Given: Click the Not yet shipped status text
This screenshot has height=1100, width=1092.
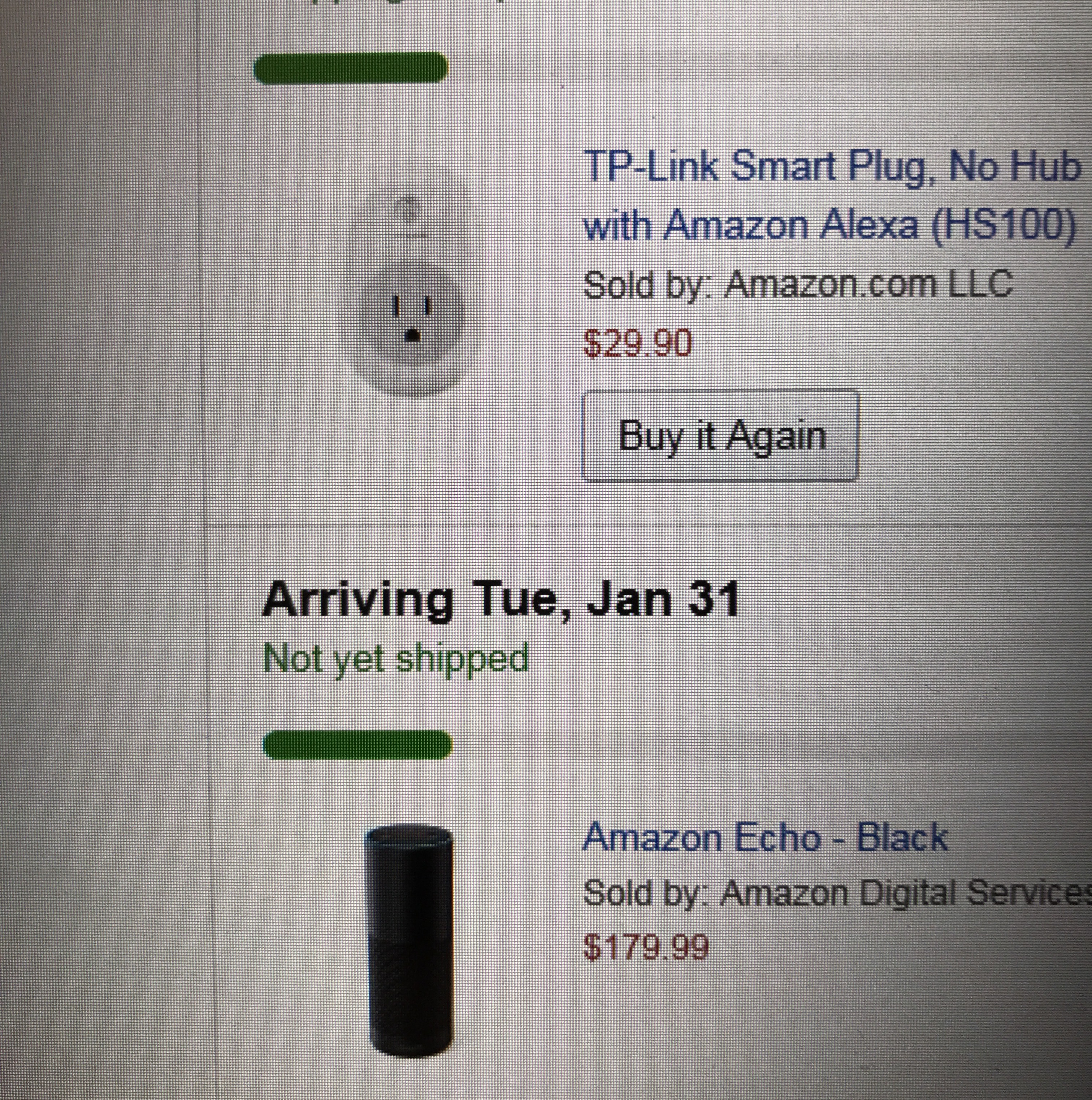Looking at the screenshot, I should [x=395, y=658].
